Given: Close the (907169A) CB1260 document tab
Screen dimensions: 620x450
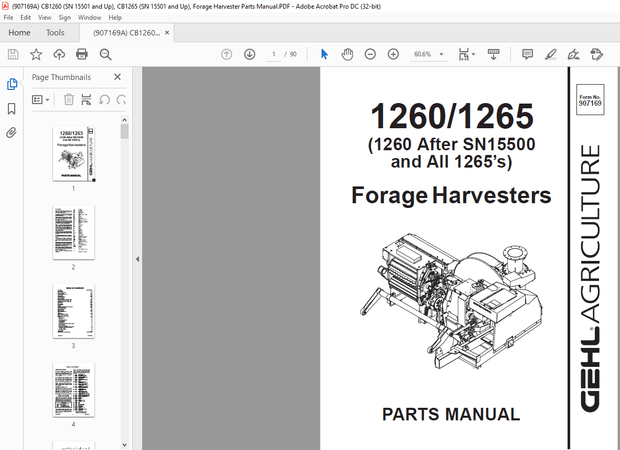Looking at the screenshot, I should tap(167, 33).
